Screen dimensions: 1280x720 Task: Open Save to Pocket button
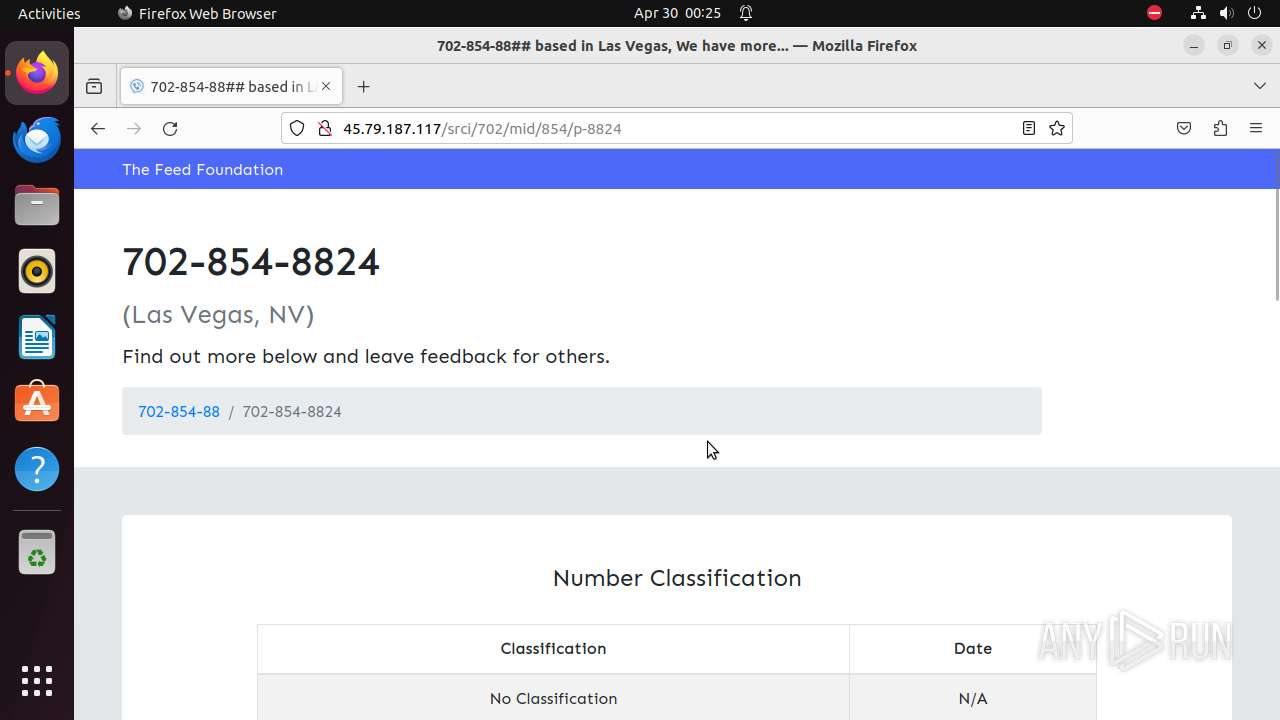[1184, 128]
